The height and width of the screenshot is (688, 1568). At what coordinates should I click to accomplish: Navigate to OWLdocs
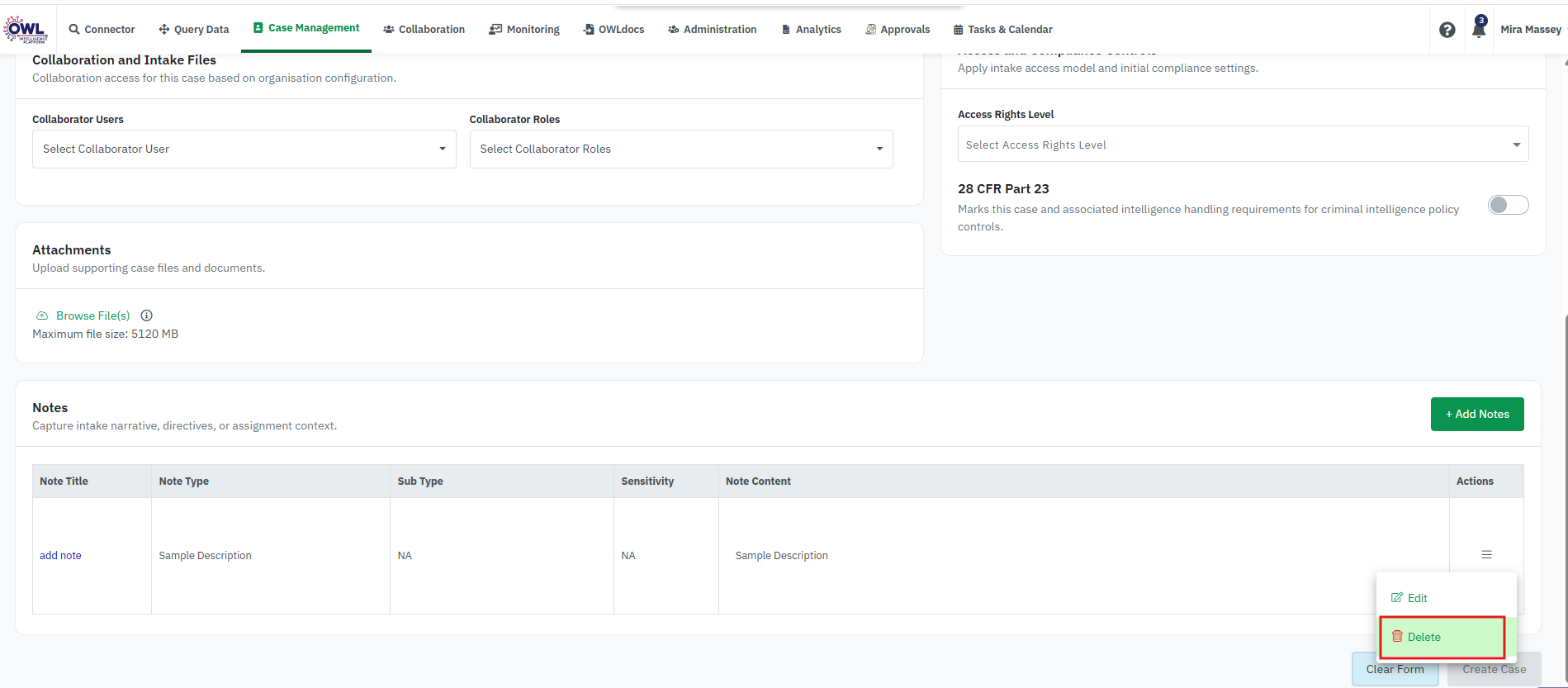pyautogui.click(x=613, y=29)
